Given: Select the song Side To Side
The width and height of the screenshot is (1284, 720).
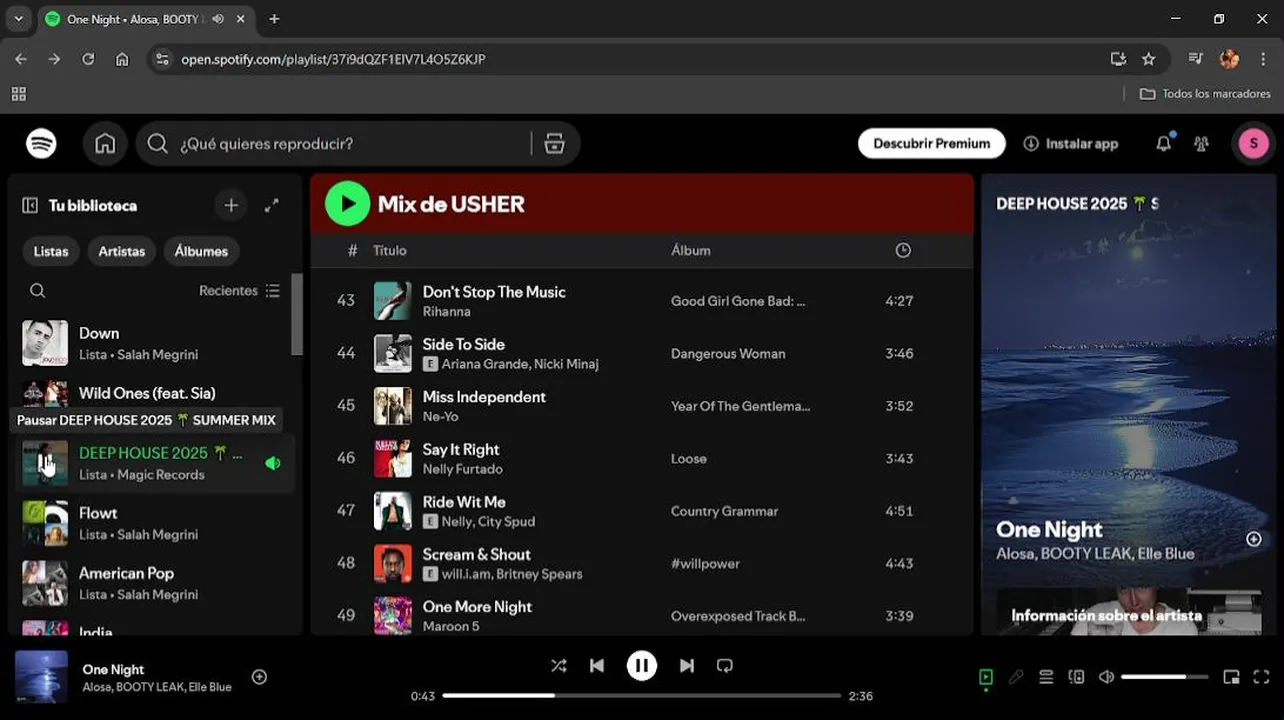Looking at the screenshot, I should pos(463,344).
